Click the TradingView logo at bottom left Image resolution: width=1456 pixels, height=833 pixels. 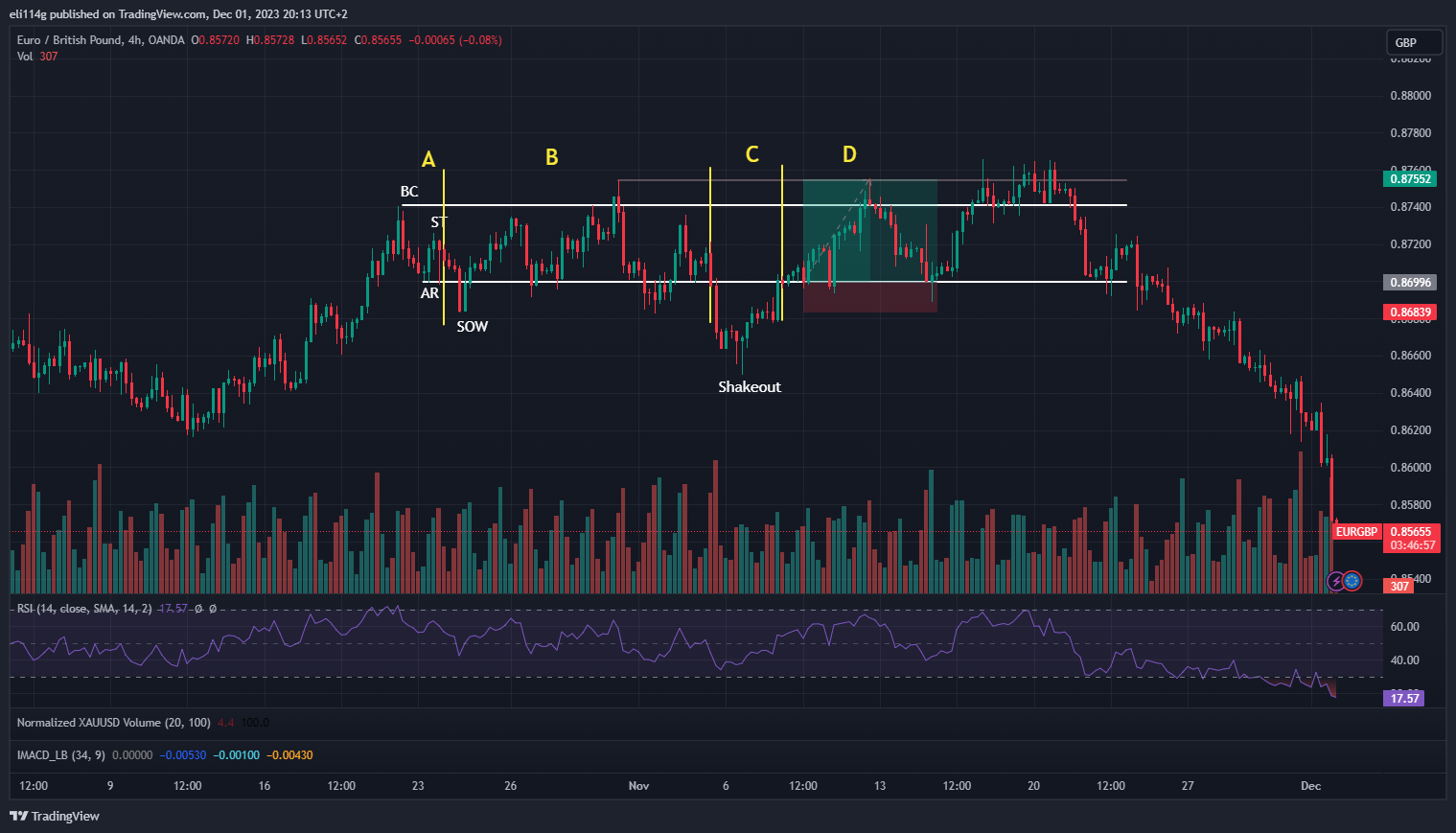(x=55, y=816)
